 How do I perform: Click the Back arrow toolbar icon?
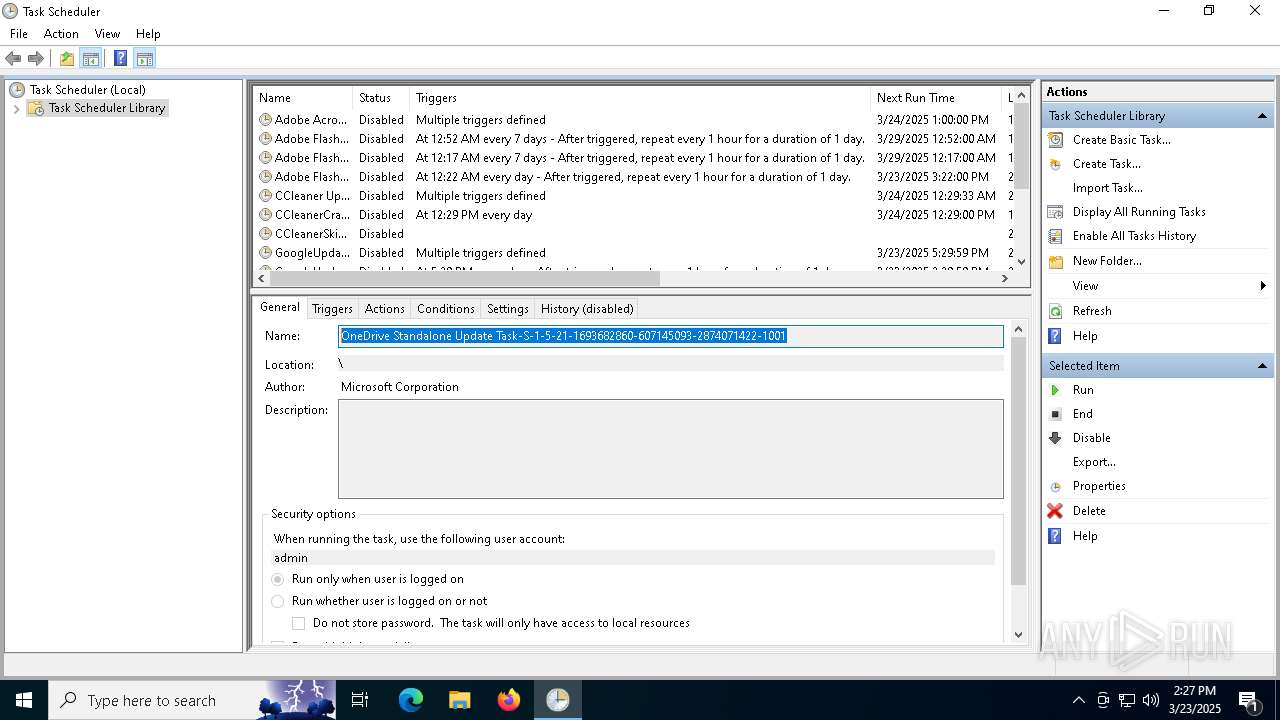point(13,58)
